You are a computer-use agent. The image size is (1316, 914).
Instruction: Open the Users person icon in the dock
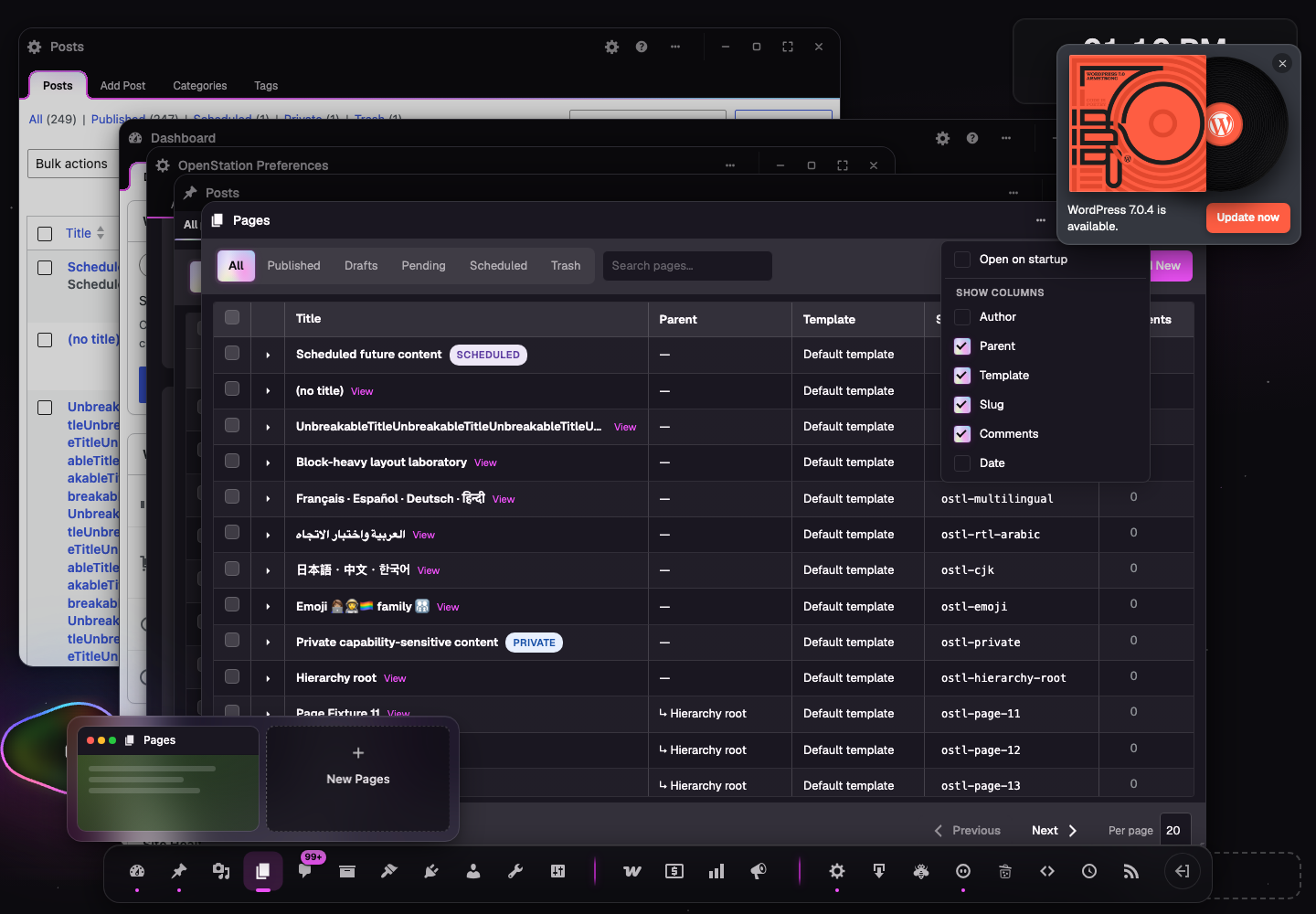[473, 871]
